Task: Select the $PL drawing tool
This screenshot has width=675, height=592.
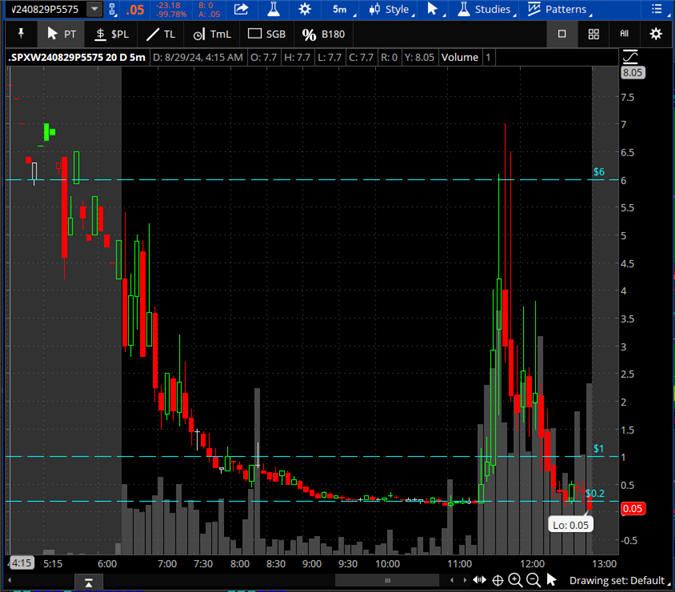Action: [112, 34]
